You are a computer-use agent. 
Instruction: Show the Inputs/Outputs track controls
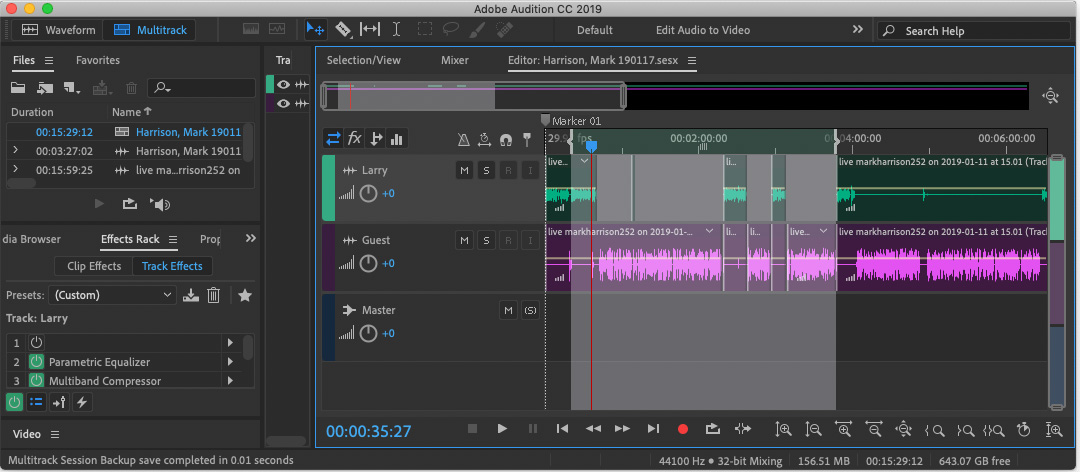pos(333,139)
